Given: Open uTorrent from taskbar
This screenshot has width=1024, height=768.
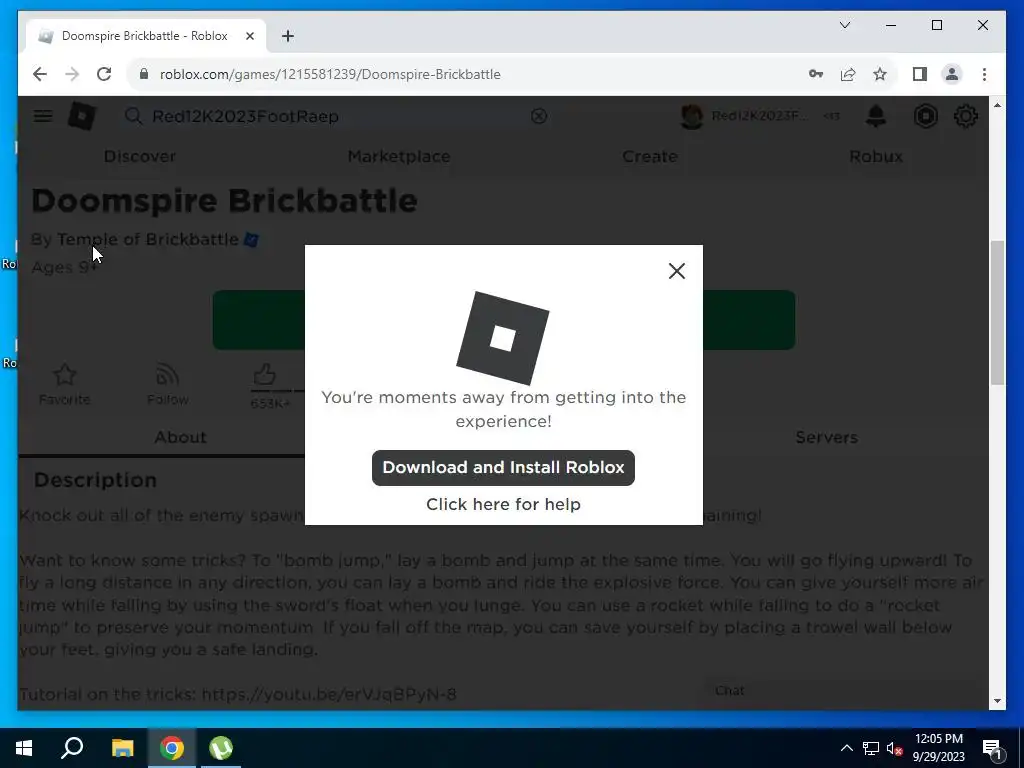Looking at the screenshot, I should point(221,748).
